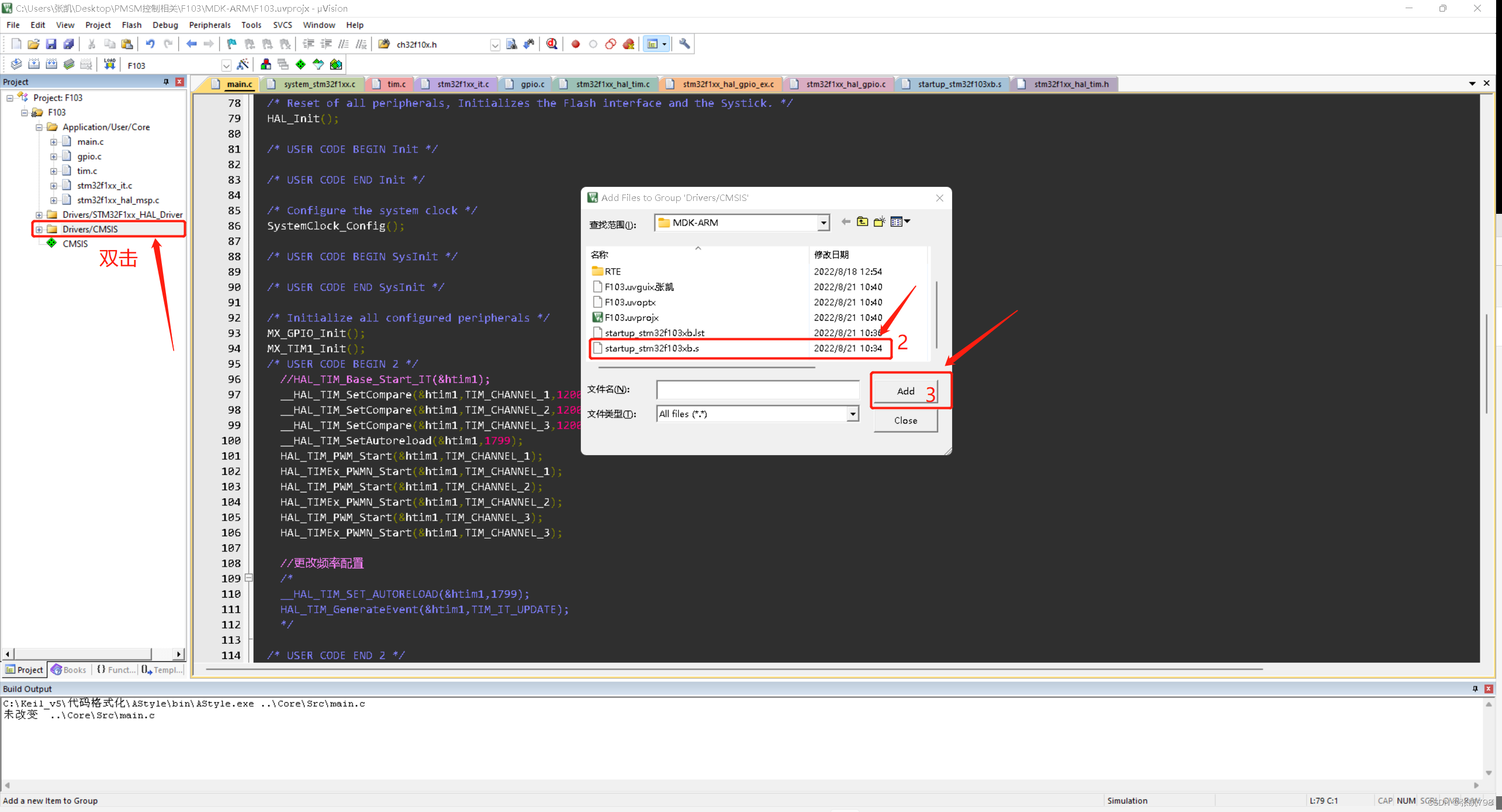Viewport: 1502px width, 812px height.
Task: Expand main.c tree node
Action: [x=54, y=141]
